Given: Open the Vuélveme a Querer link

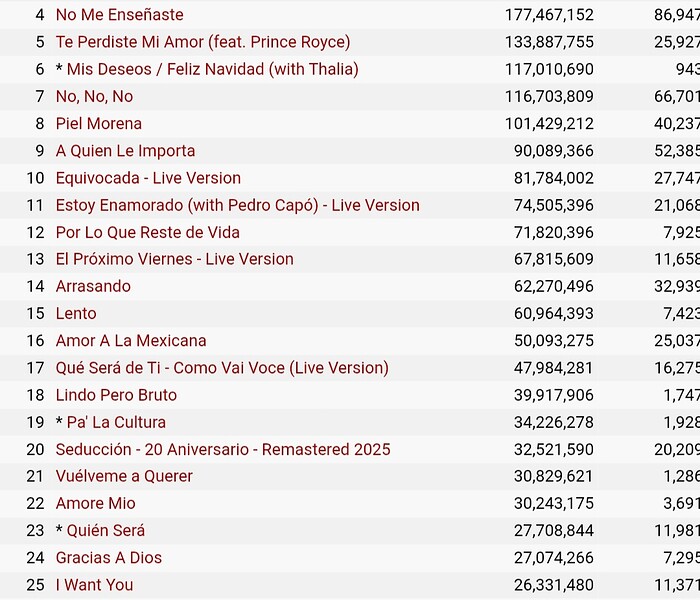Looking at the screenshot, I should (124, 476).
